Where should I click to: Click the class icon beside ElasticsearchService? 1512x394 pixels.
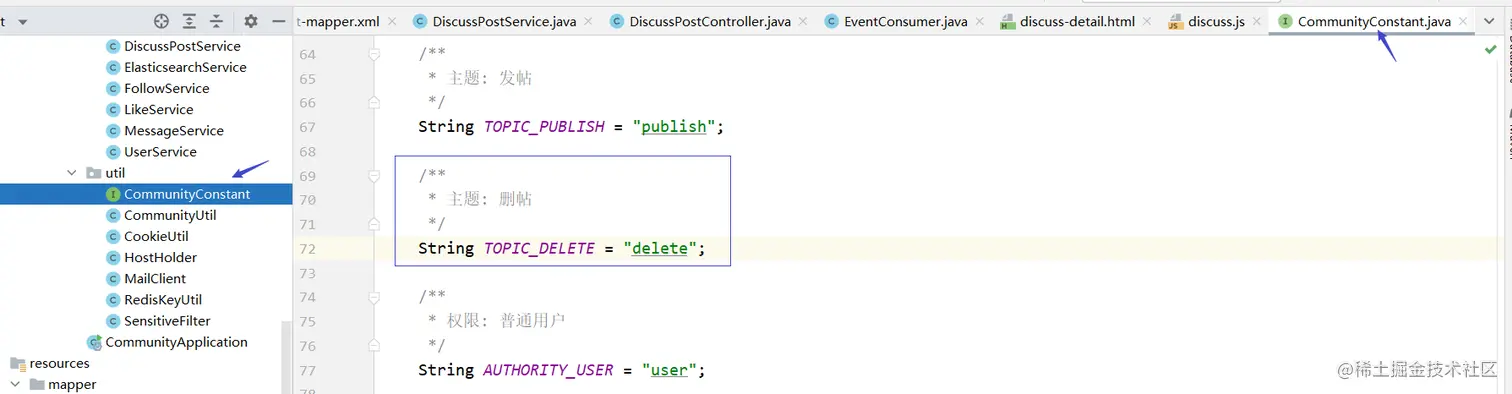[113, 67]
